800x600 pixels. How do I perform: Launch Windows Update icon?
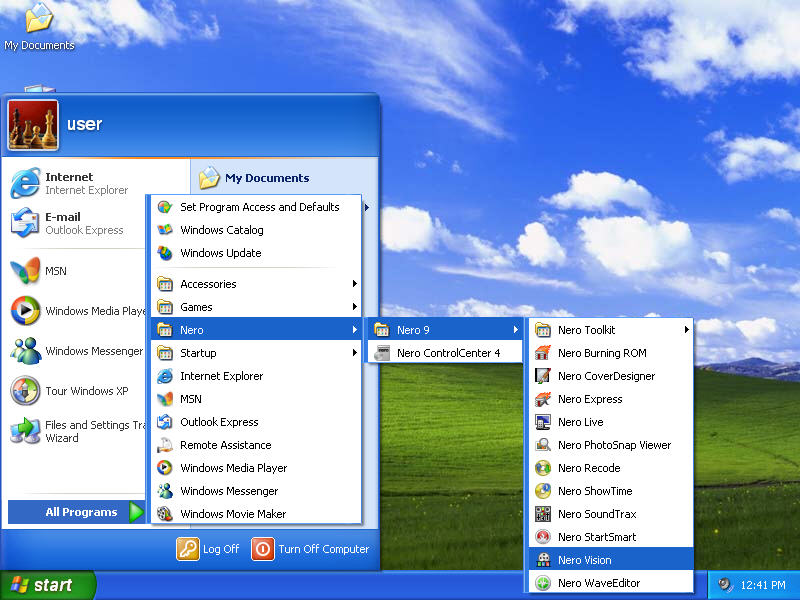coord(165,253)
